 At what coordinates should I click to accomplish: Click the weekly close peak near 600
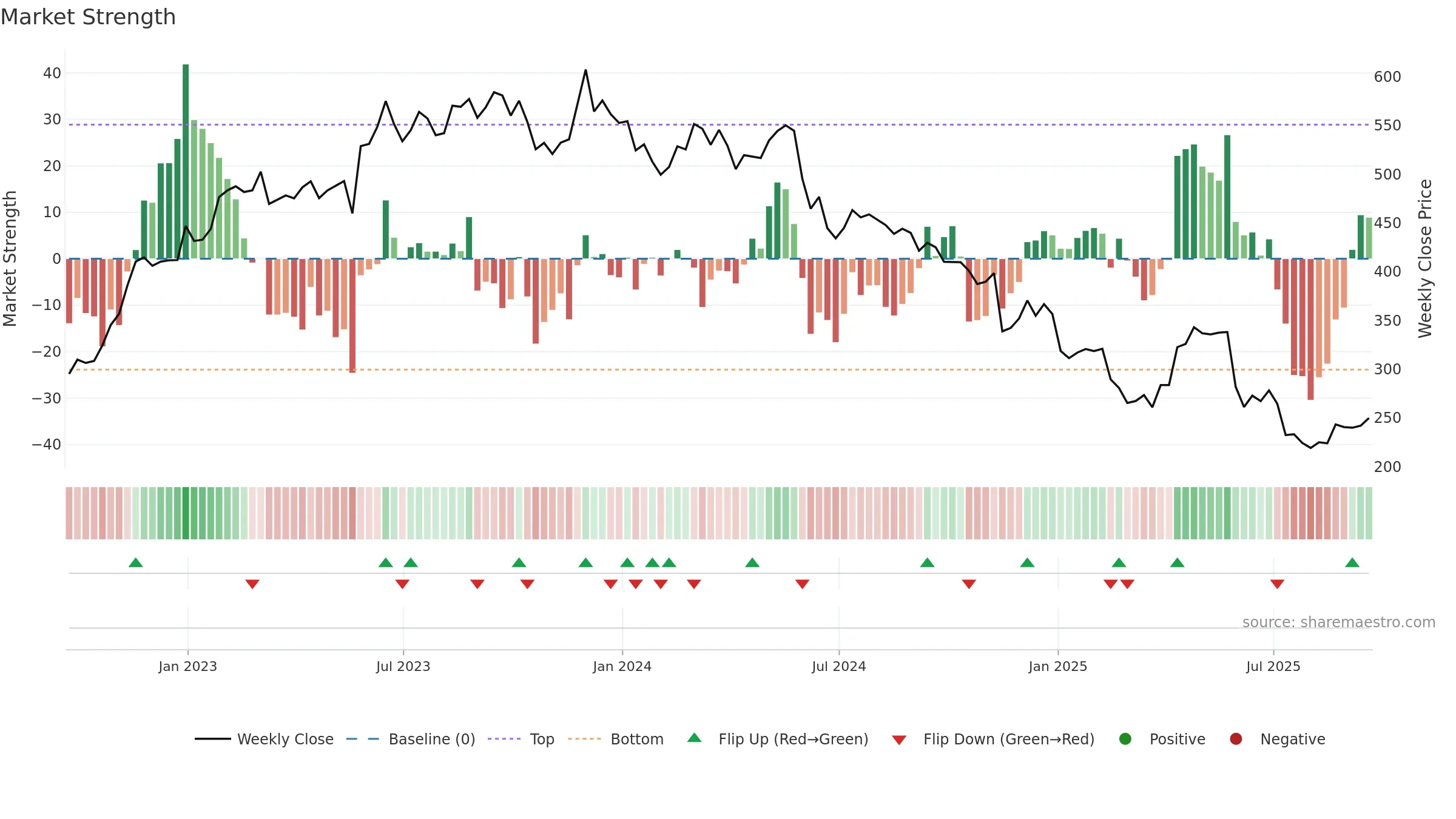[585, 70]
